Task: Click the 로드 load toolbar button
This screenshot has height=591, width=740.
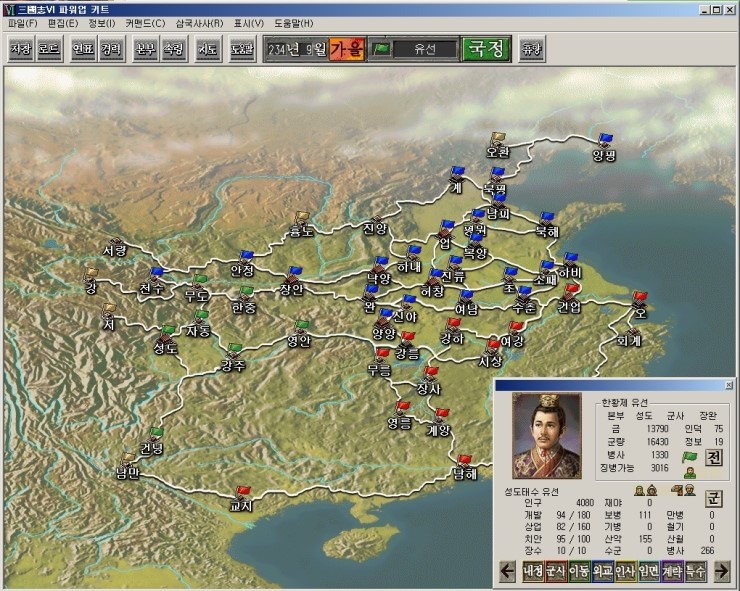Action: point(49,49)
